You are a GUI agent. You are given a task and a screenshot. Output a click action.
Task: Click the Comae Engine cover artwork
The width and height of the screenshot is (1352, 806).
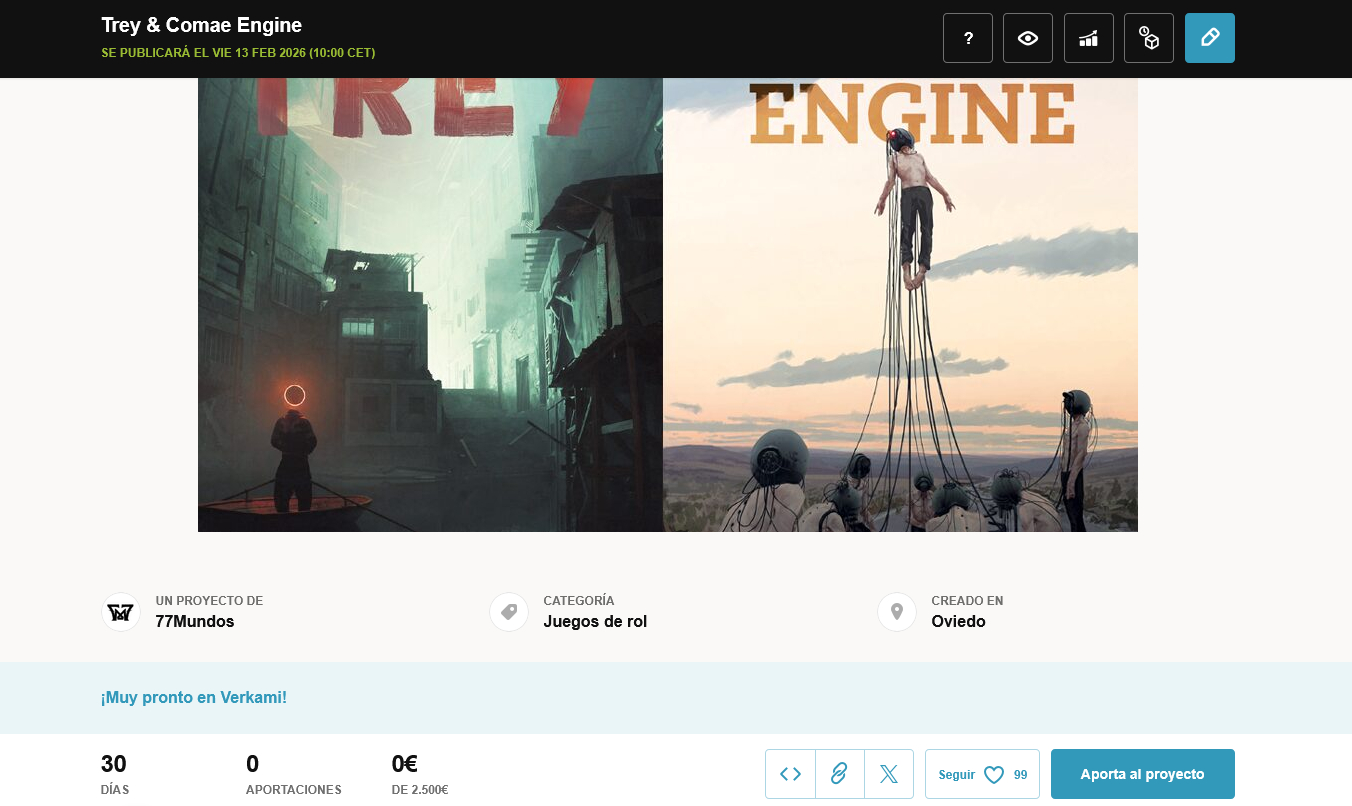coord(900,305)
